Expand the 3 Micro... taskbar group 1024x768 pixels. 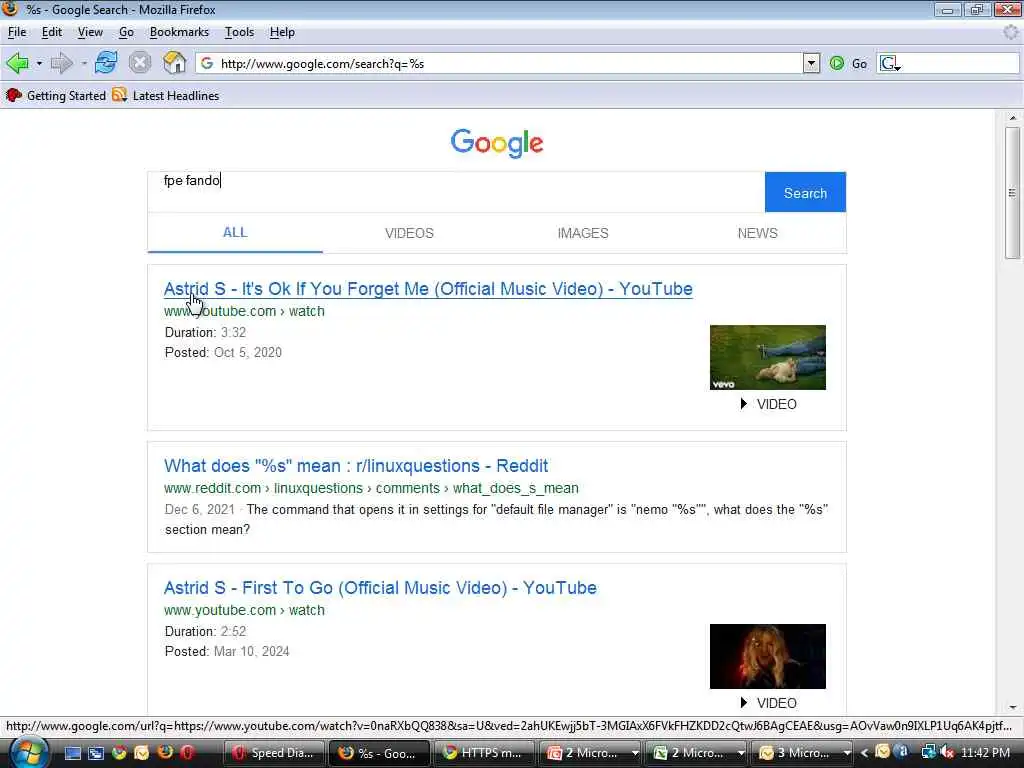click(847, 753)
